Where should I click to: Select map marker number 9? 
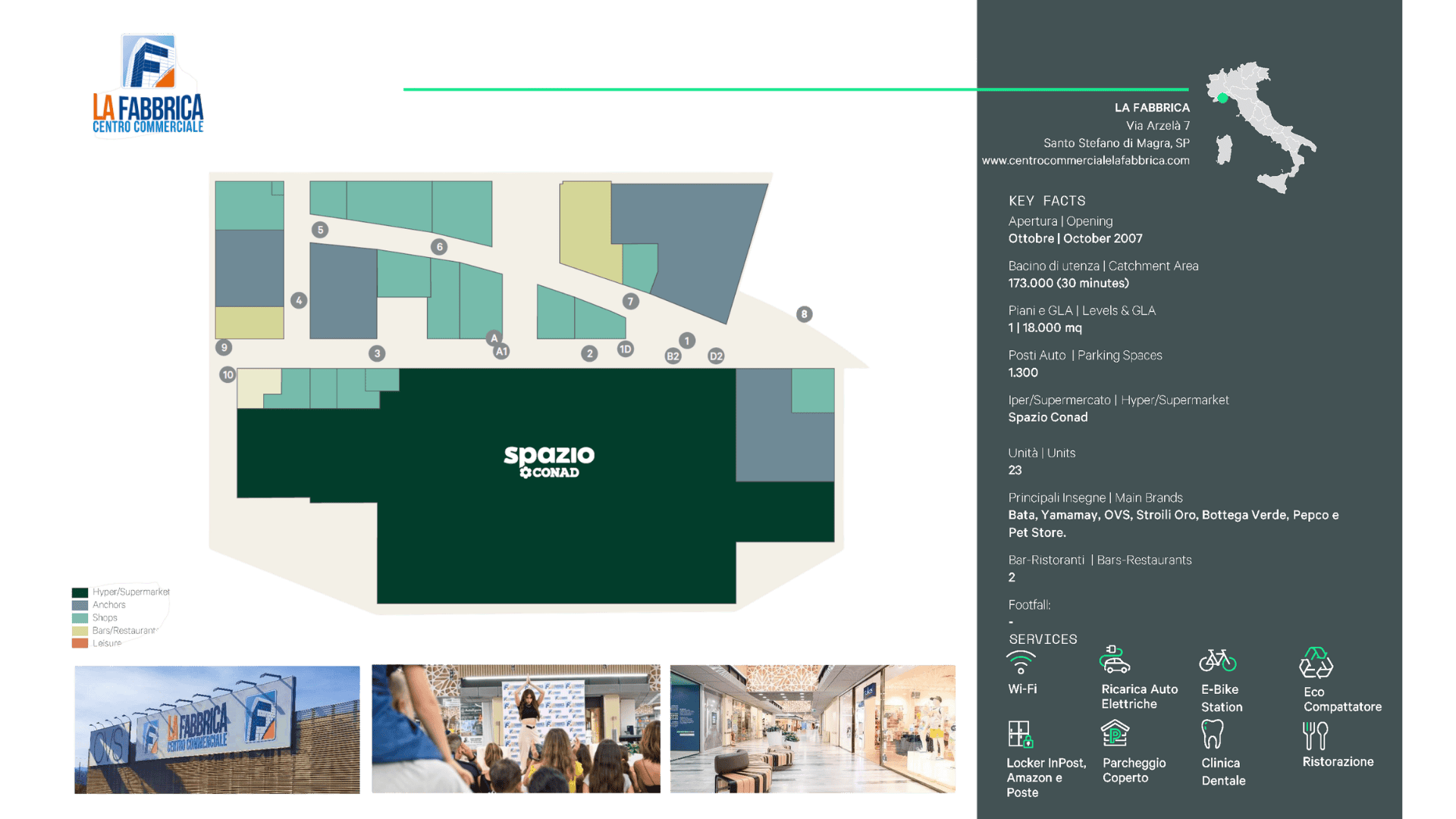tap(224, 347)
